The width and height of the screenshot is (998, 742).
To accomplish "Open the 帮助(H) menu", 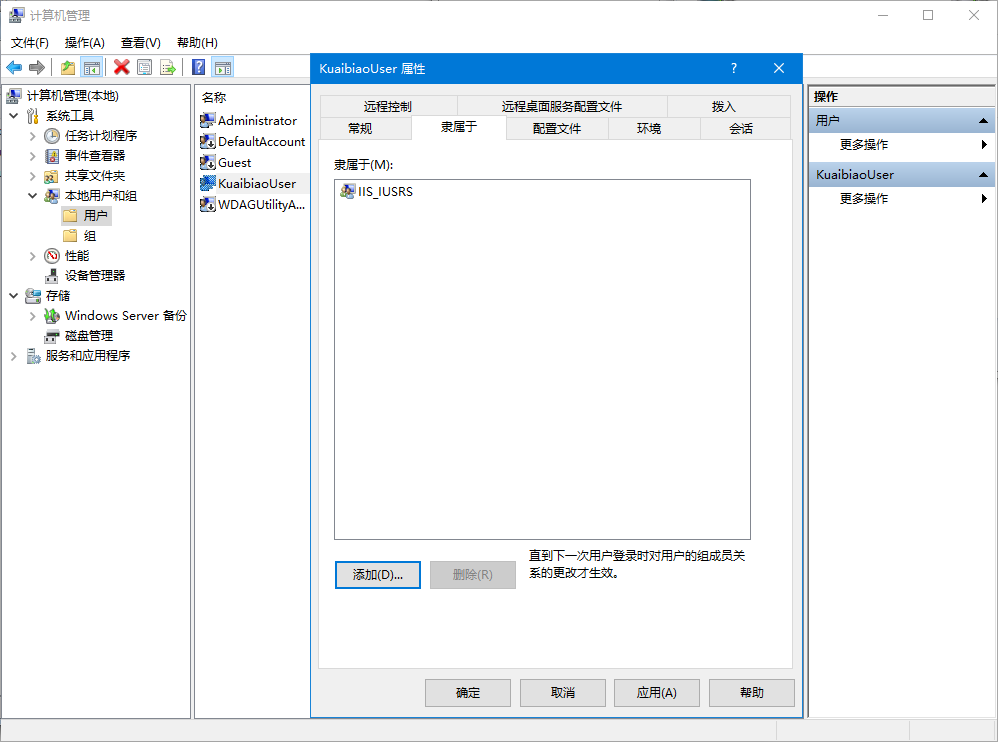I will tap(197, 43).
